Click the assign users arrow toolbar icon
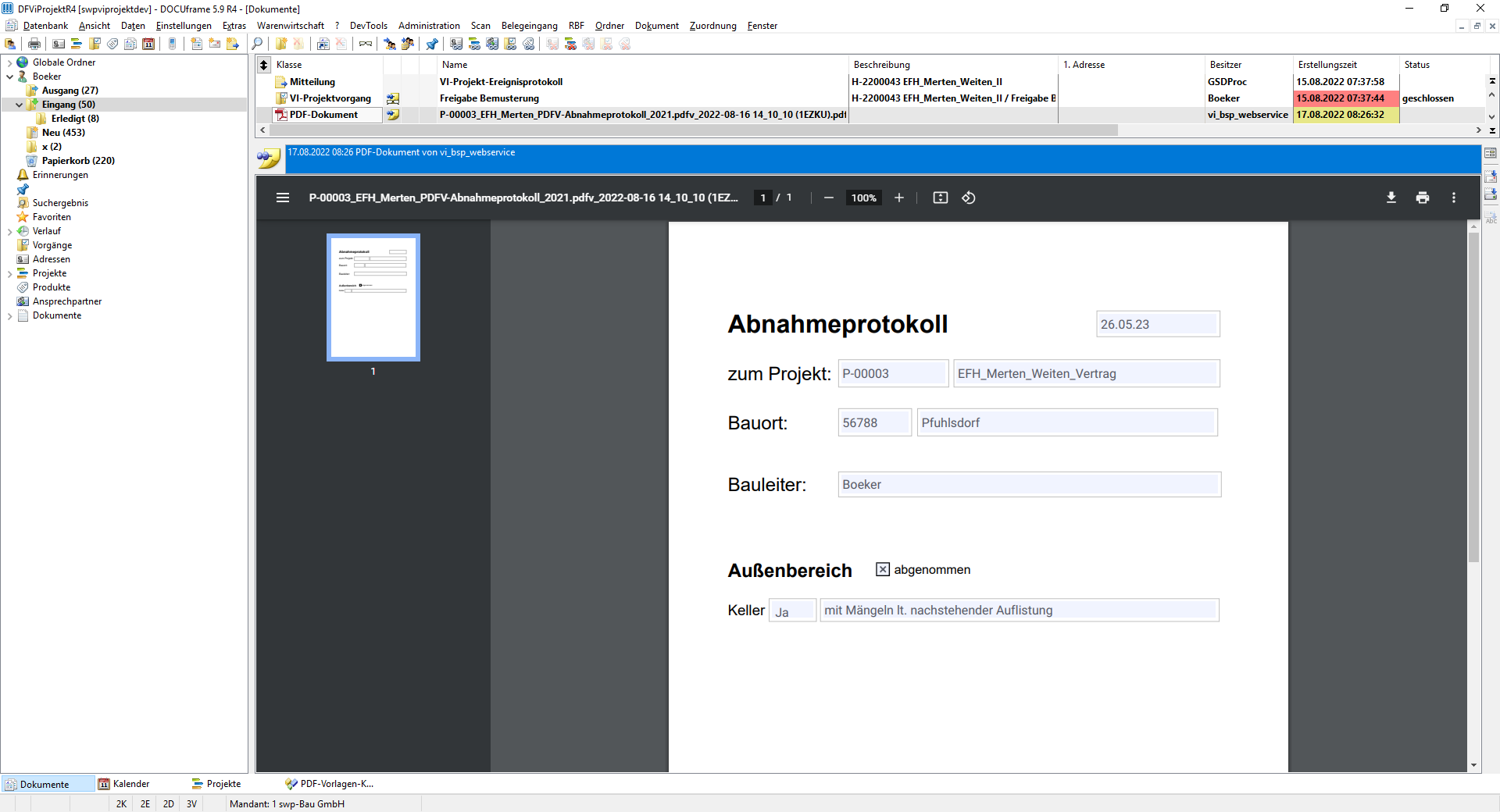This screenshot has height=812, width=1500. tap(389, 44)
